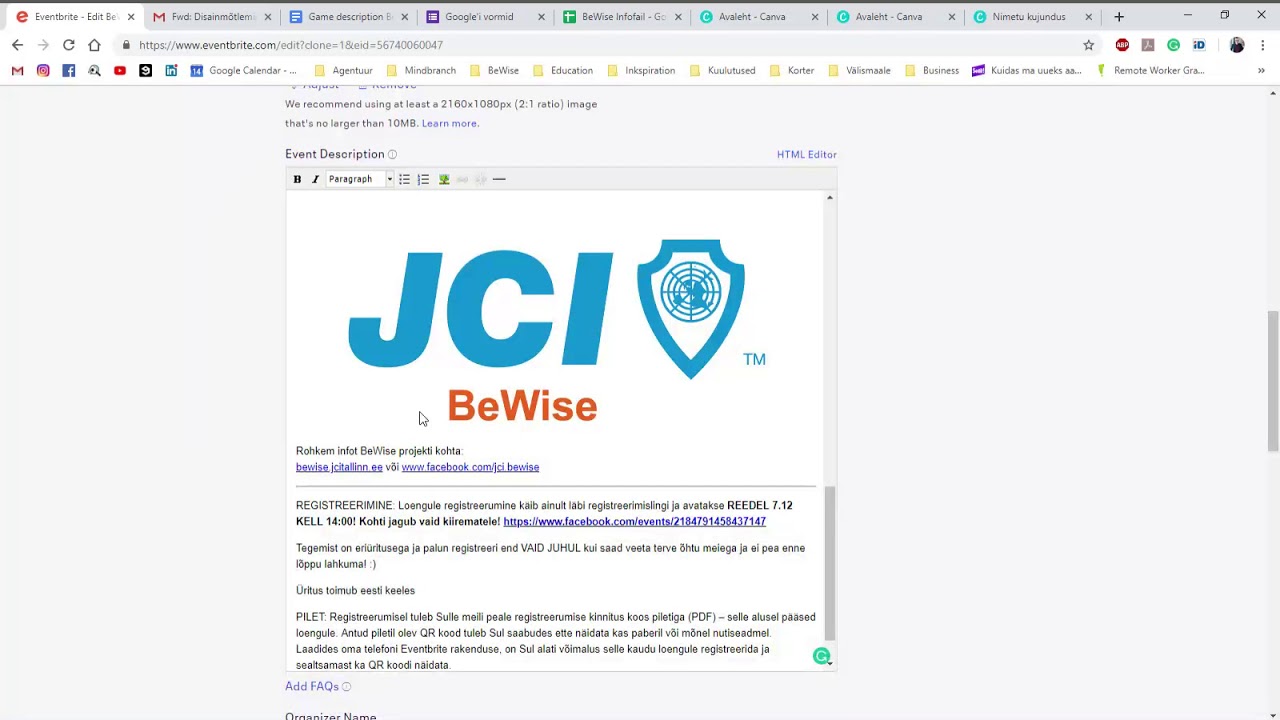Reload the current page
The width and height of the screenshot is (1280, 720).
68,45
